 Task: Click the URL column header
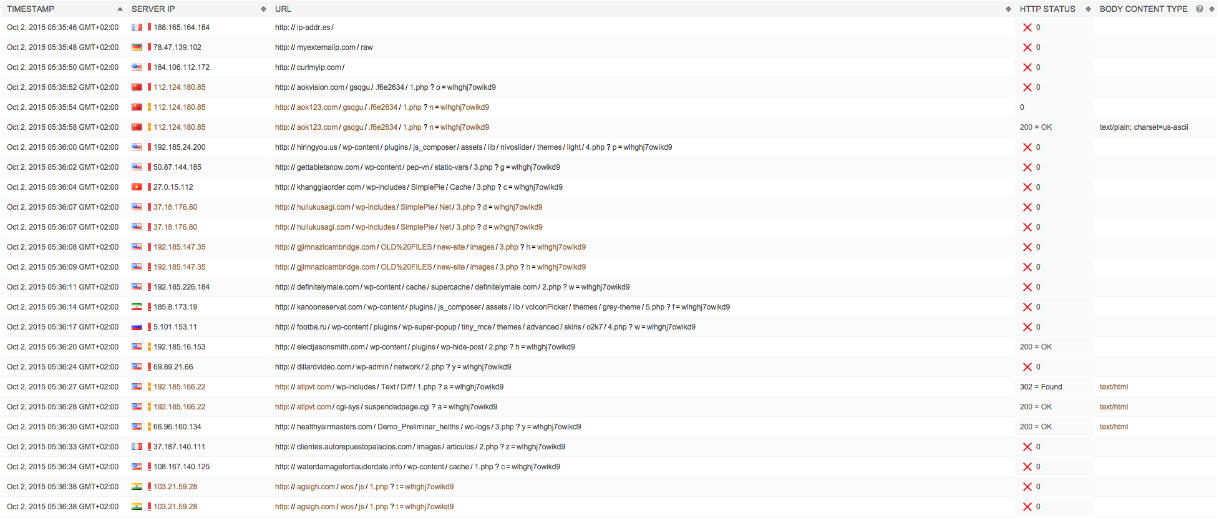tap(284, 9)
